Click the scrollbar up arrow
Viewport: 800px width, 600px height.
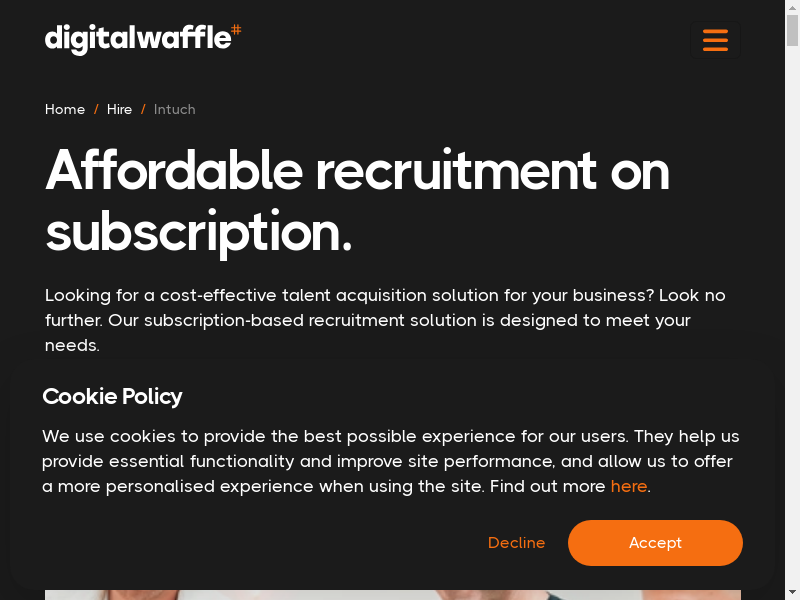pos(792,7)
